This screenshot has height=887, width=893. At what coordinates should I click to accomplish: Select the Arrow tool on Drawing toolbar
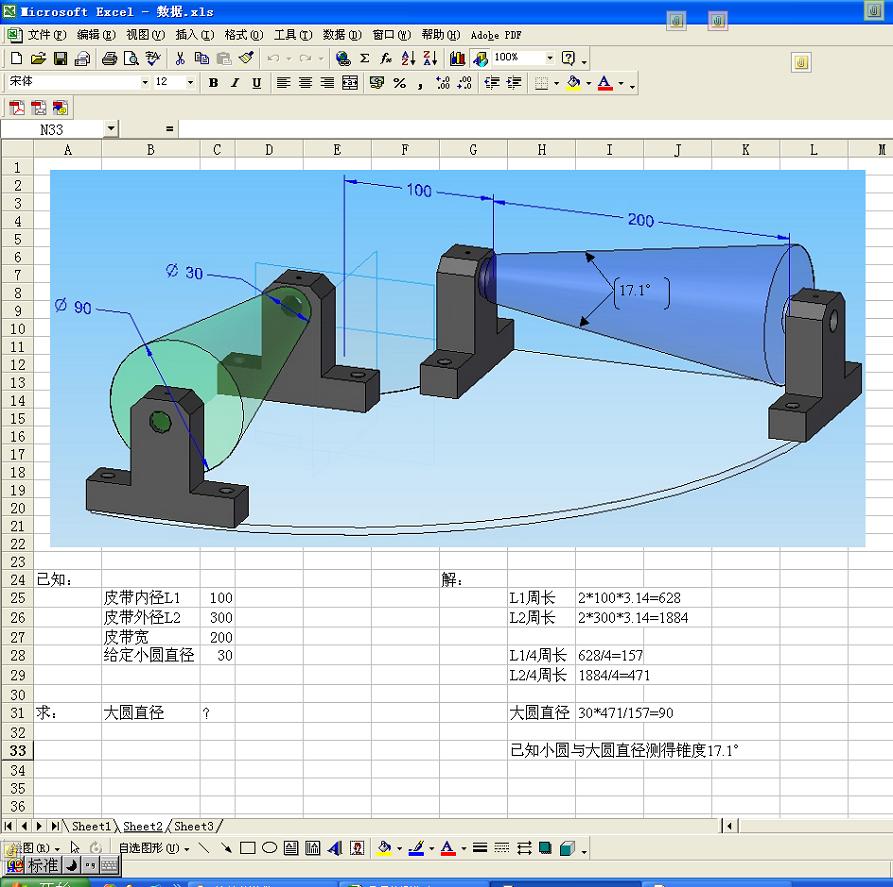click(x=226, y=848)
